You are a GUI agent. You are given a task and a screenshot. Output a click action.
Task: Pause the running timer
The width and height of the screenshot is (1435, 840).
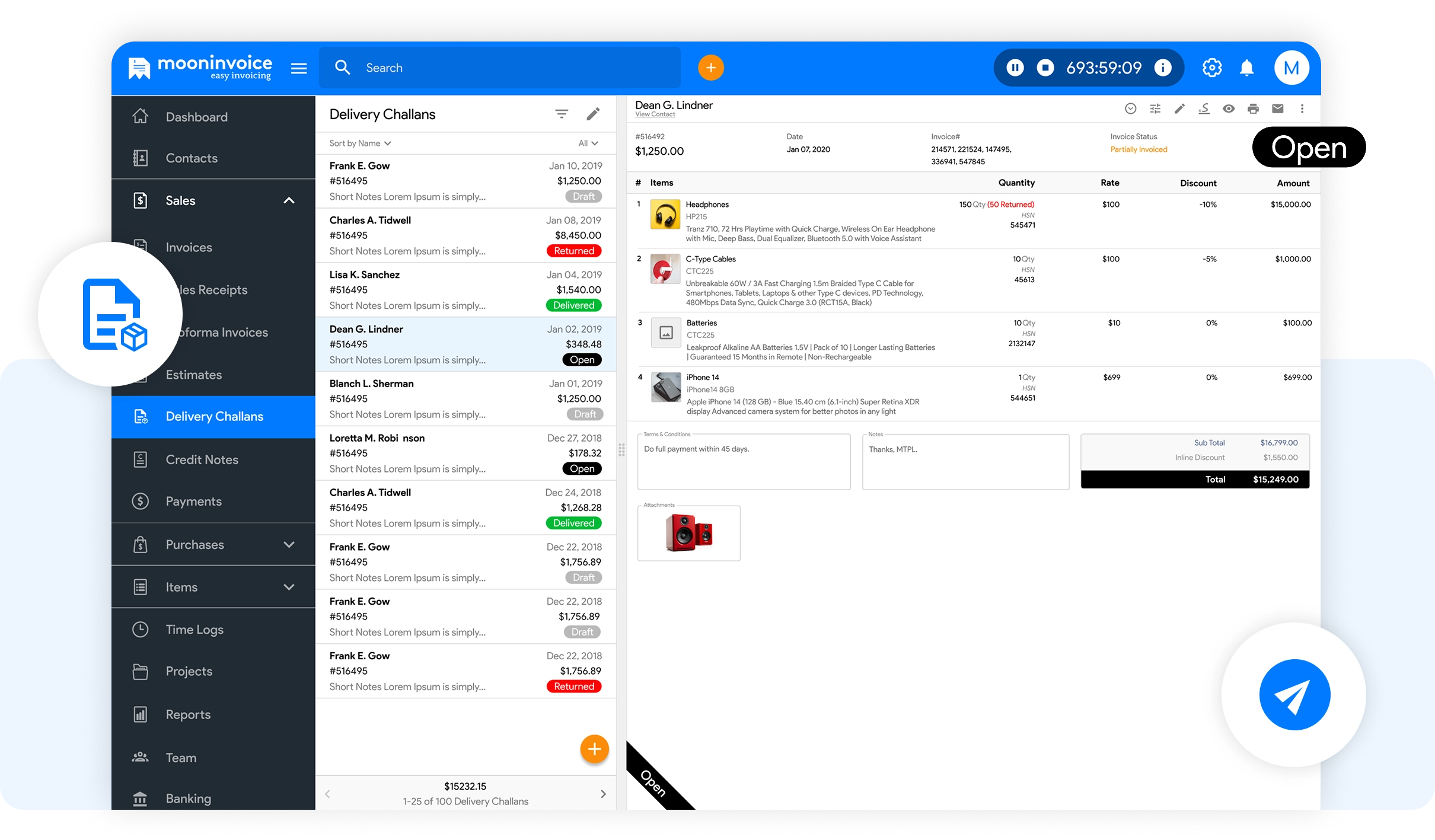click(x=1015, y=68)
